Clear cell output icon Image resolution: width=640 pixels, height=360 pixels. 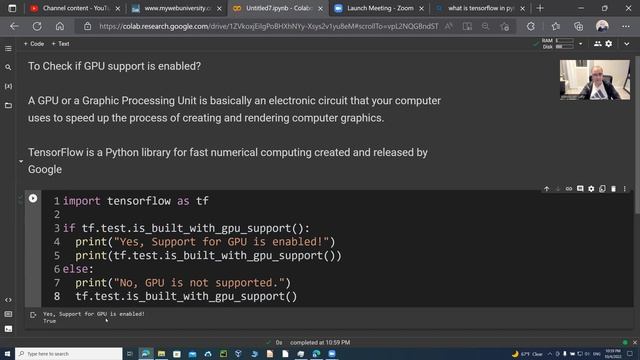pyautogui.click(x=33, y=315)
